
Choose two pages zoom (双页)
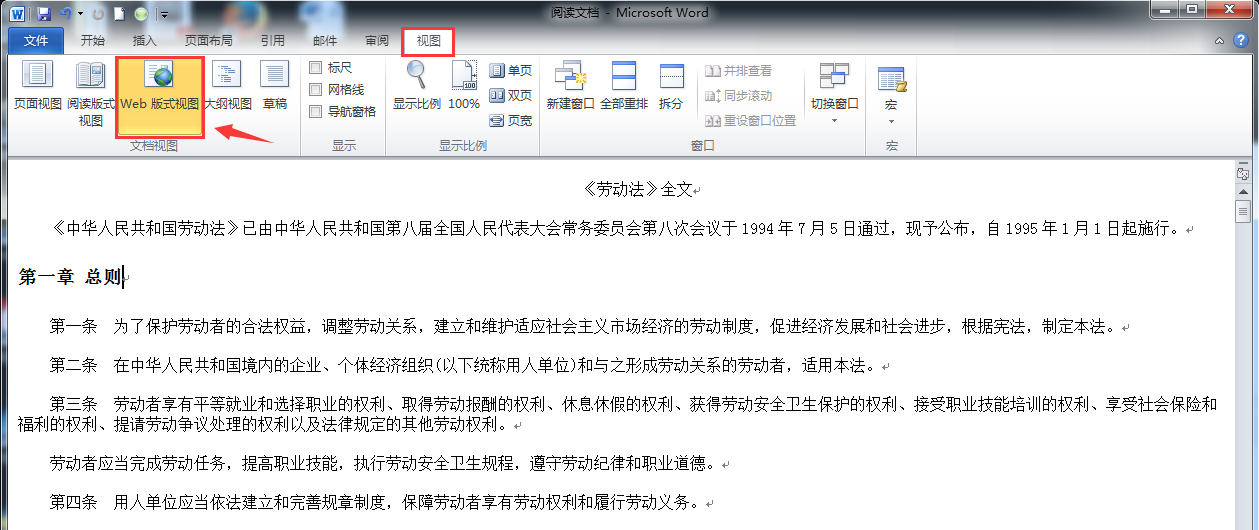511,96
